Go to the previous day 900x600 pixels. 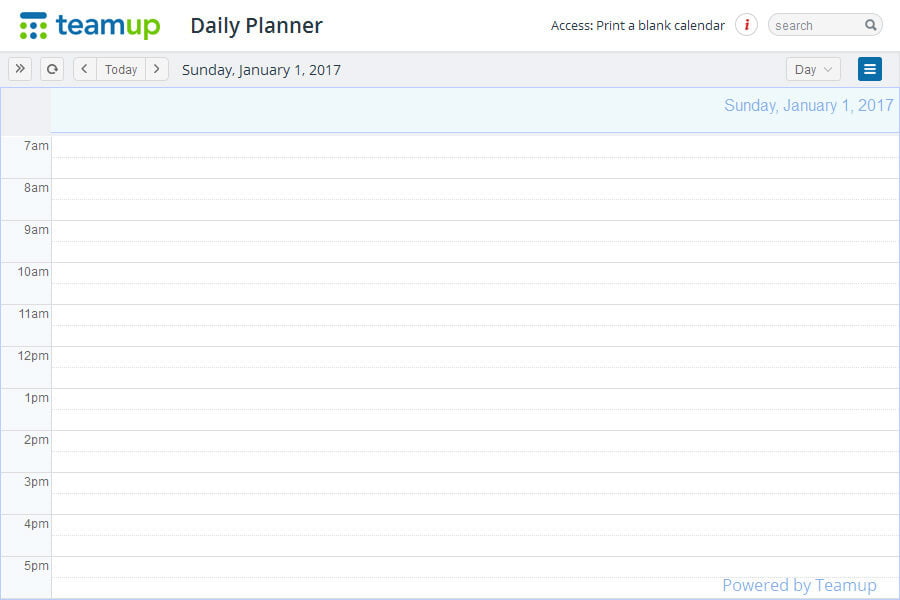(85, 69)
